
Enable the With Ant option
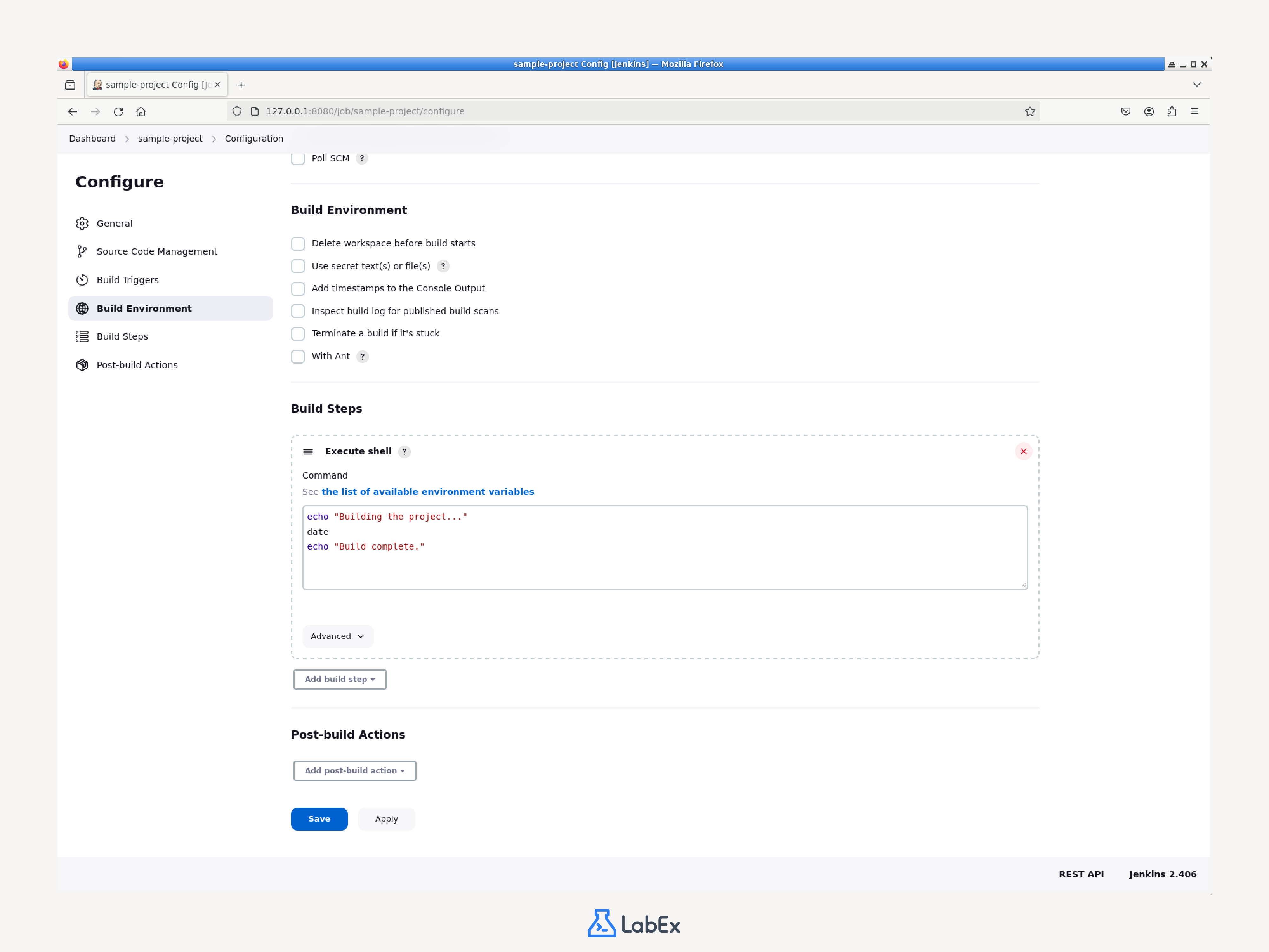(x=298, y=356)
